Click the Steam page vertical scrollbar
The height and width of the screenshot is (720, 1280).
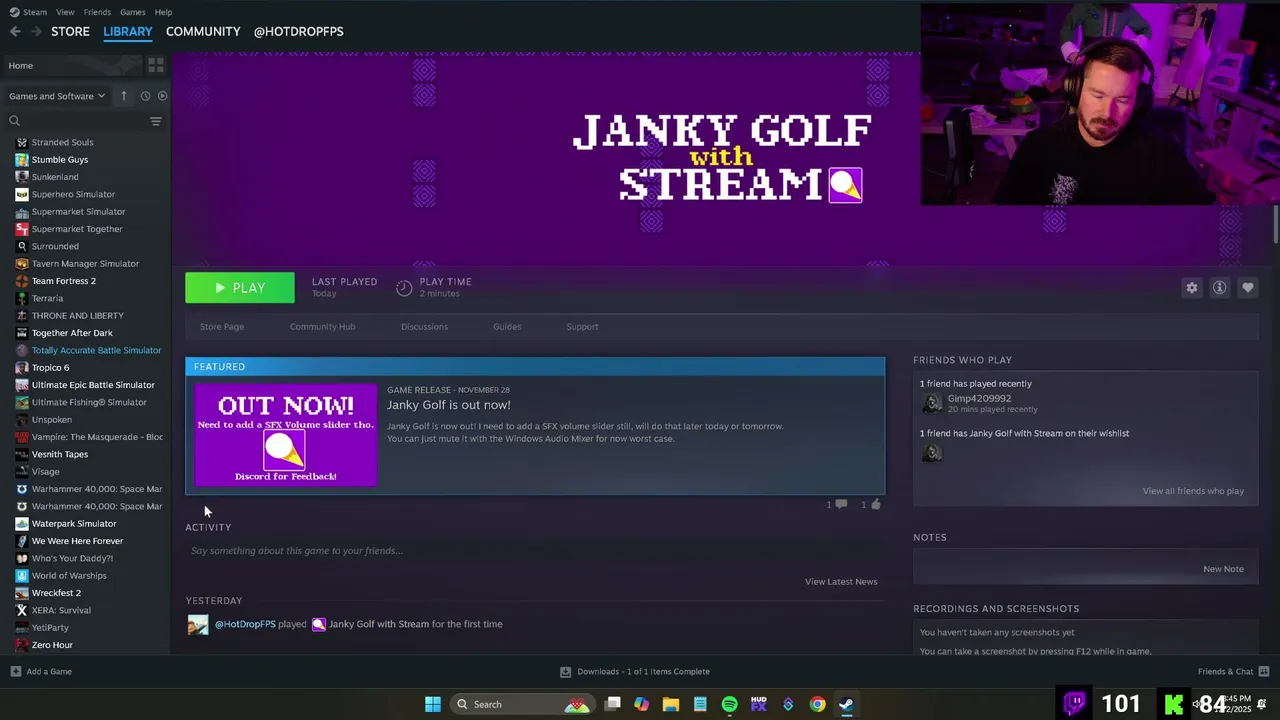click(x=1275, y=224)
